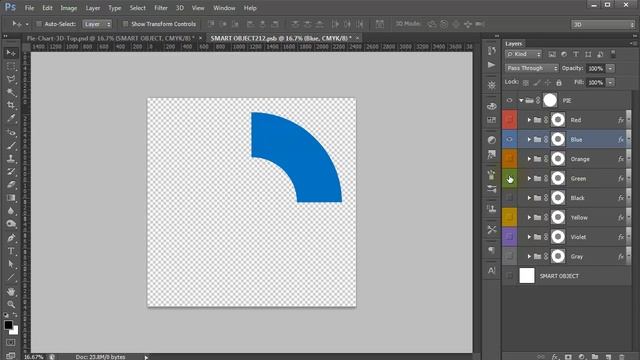Image resolution: width=640 pixels, height=360 pixels.
Task: Select the Dodge tool
Action: 11,224
